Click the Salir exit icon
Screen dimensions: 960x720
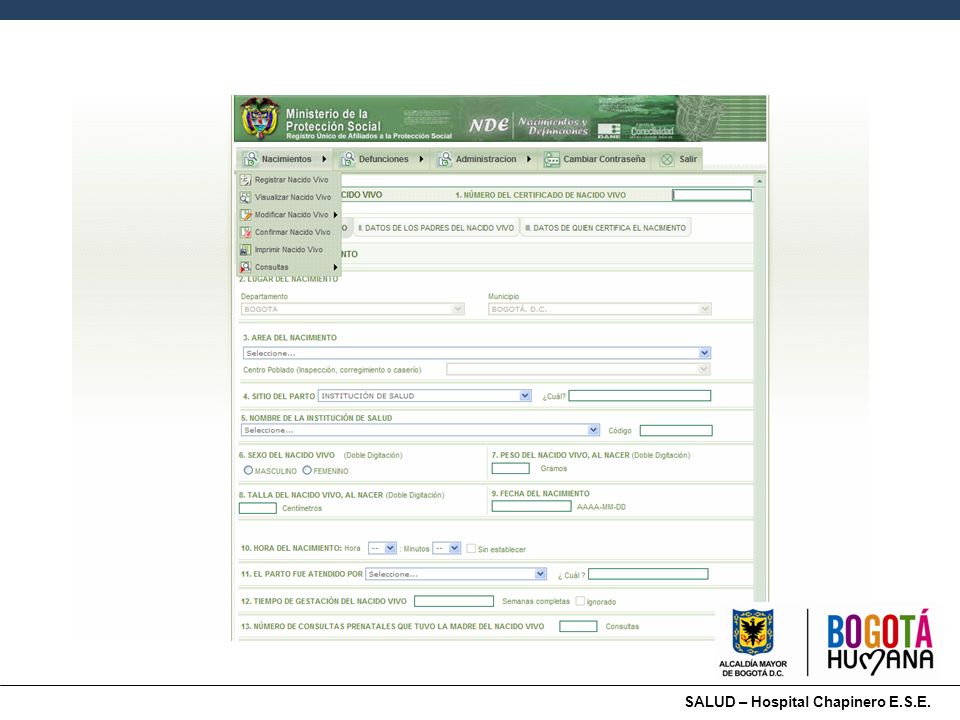tap(667, 159)
